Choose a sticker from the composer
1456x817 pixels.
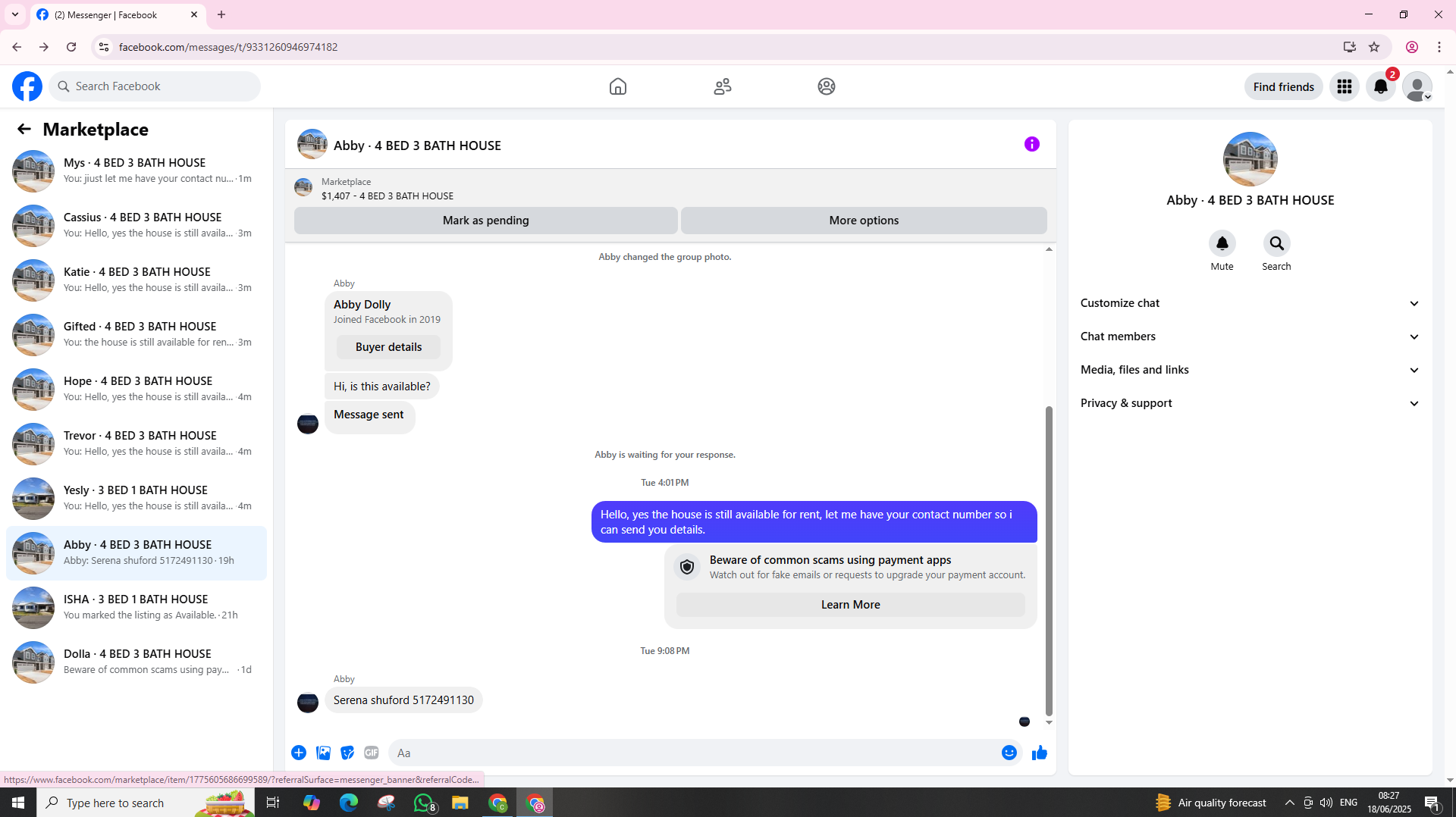[347, 753]
